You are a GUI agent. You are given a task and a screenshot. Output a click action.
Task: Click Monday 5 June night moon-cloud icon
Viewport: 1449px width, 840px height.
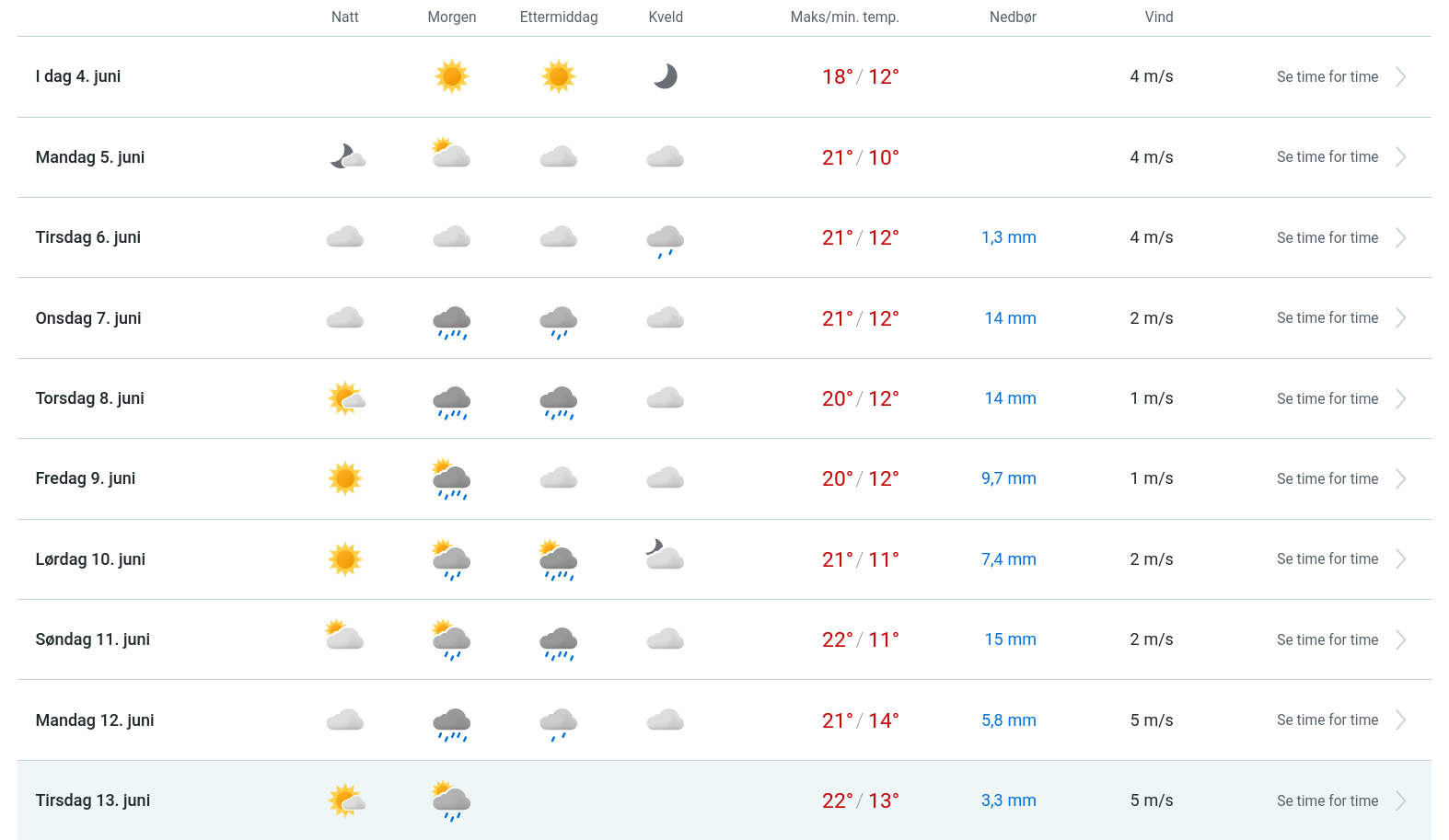[x=347, y=156]
